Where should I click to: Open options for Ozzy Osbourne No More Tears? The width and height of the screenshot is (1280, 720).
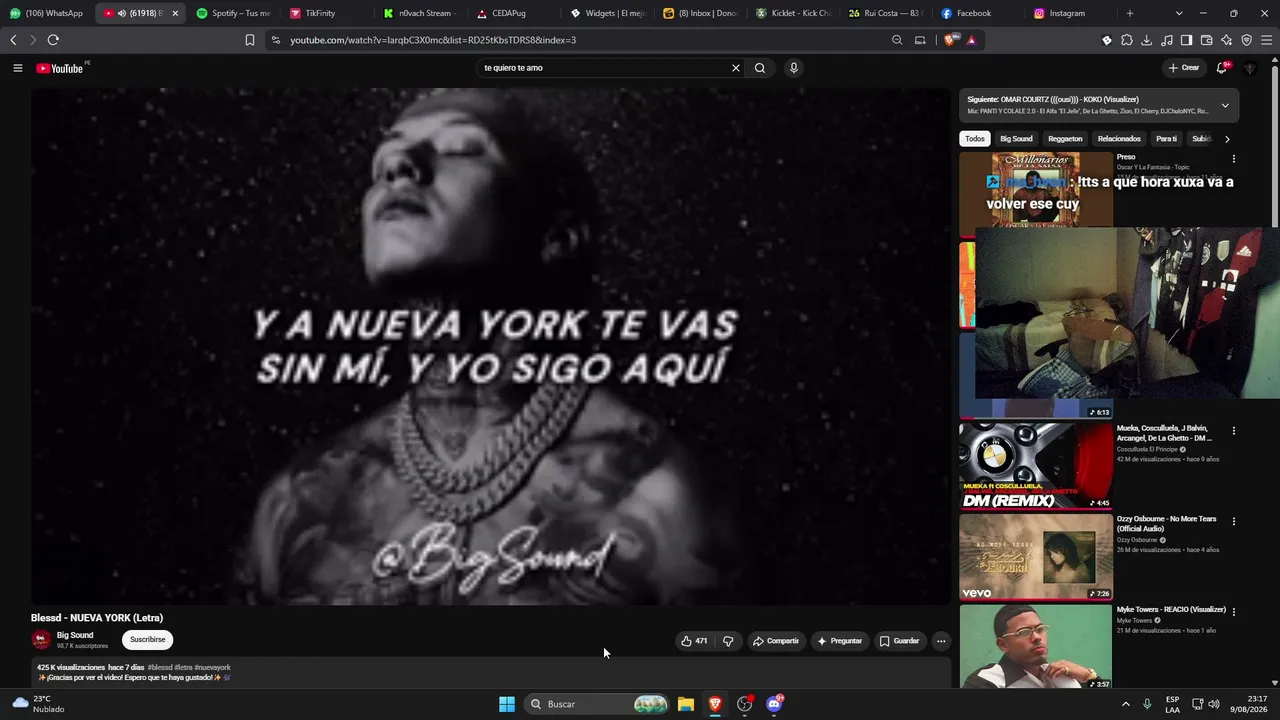pos(1233,521)
